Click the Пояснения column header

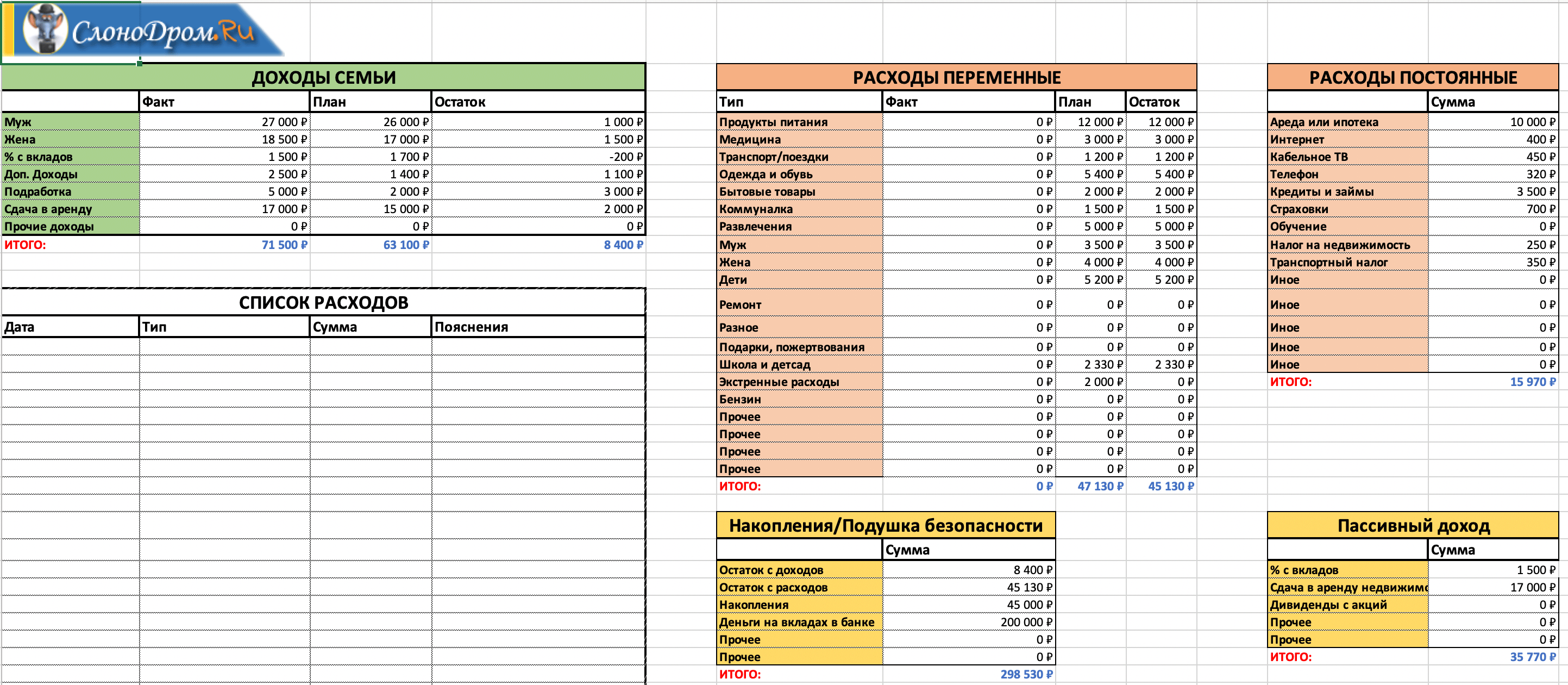click(471, 327)
